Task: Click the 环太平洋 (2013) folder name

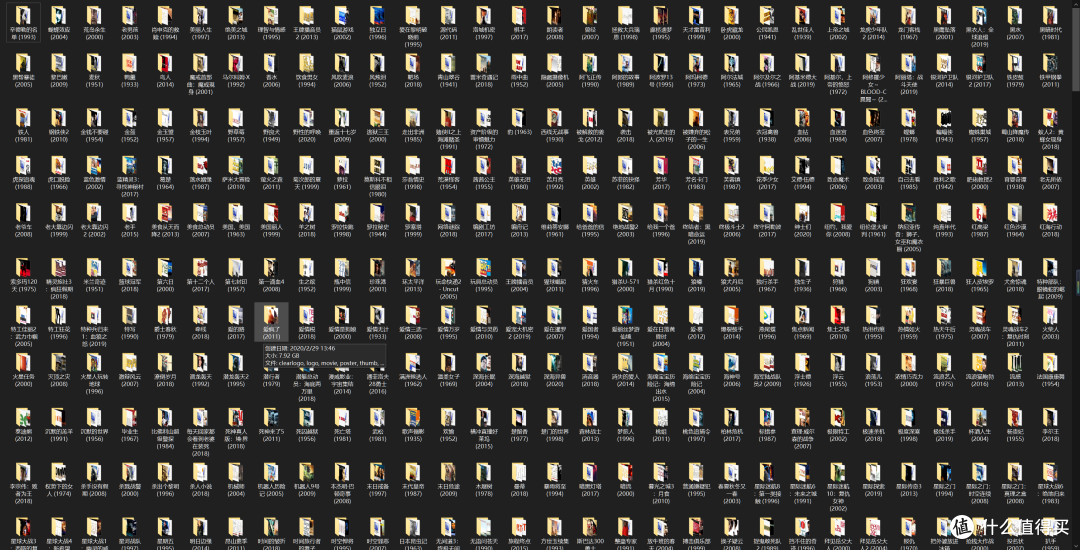Action: 413,285
